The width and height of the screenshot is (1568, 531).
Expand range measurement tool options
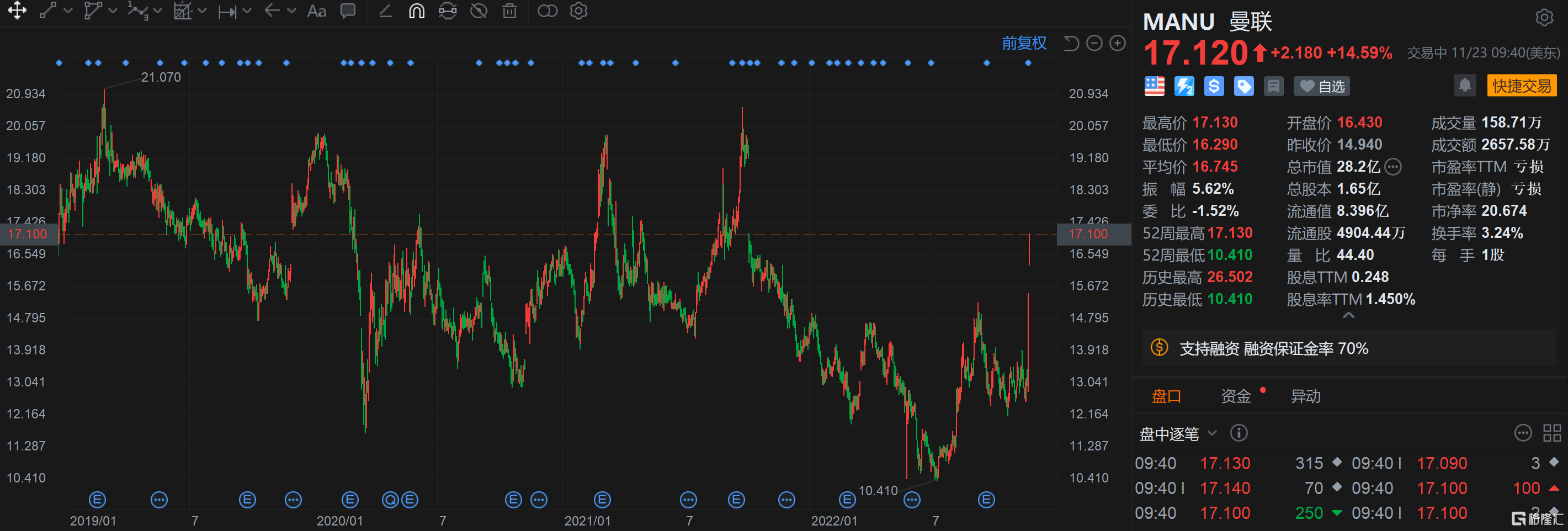pyautogui.click(x=247, y=11)
